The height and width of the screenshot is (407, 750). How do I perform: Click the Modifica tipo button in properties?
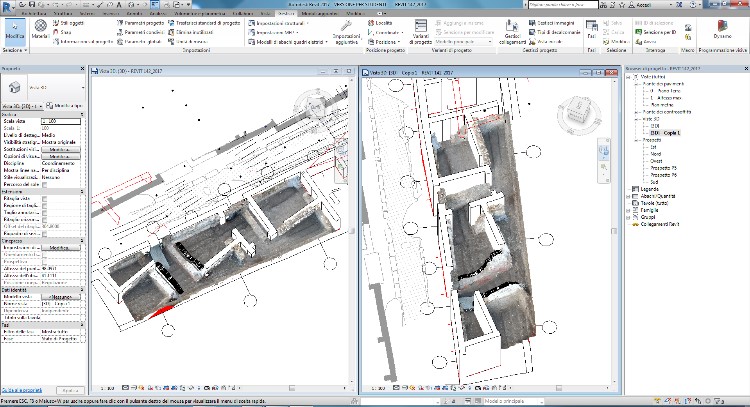62,104
